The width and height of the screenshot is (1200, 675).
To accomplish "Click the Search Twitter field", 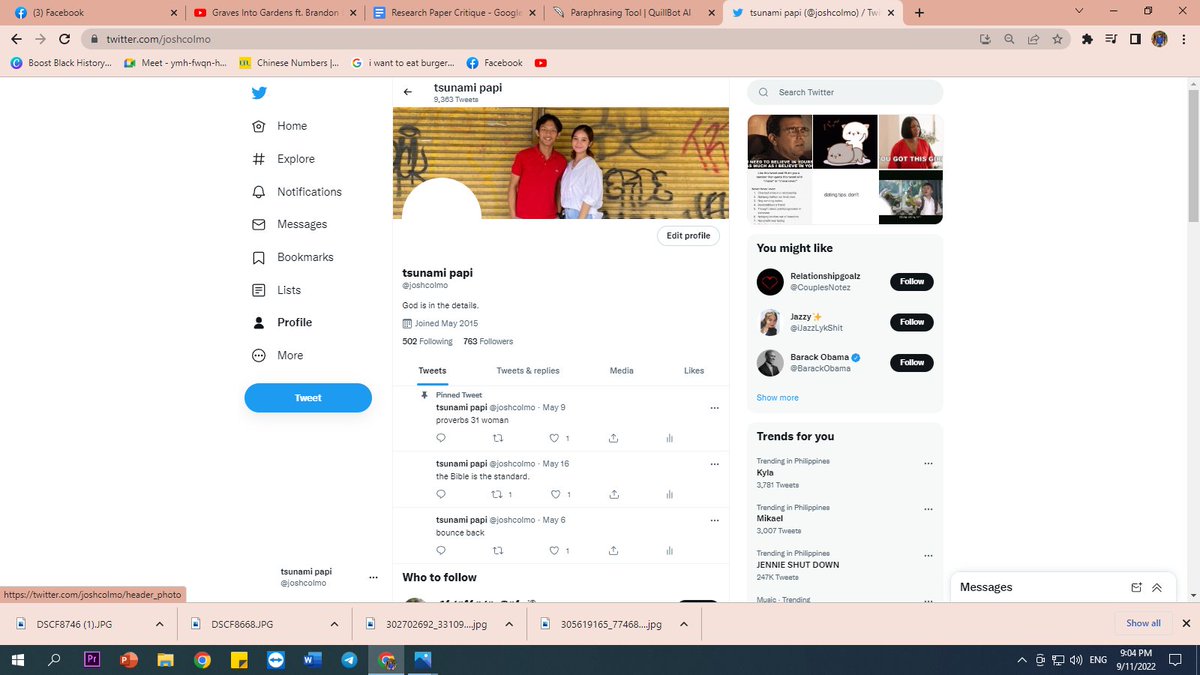I will coord(845,92).
